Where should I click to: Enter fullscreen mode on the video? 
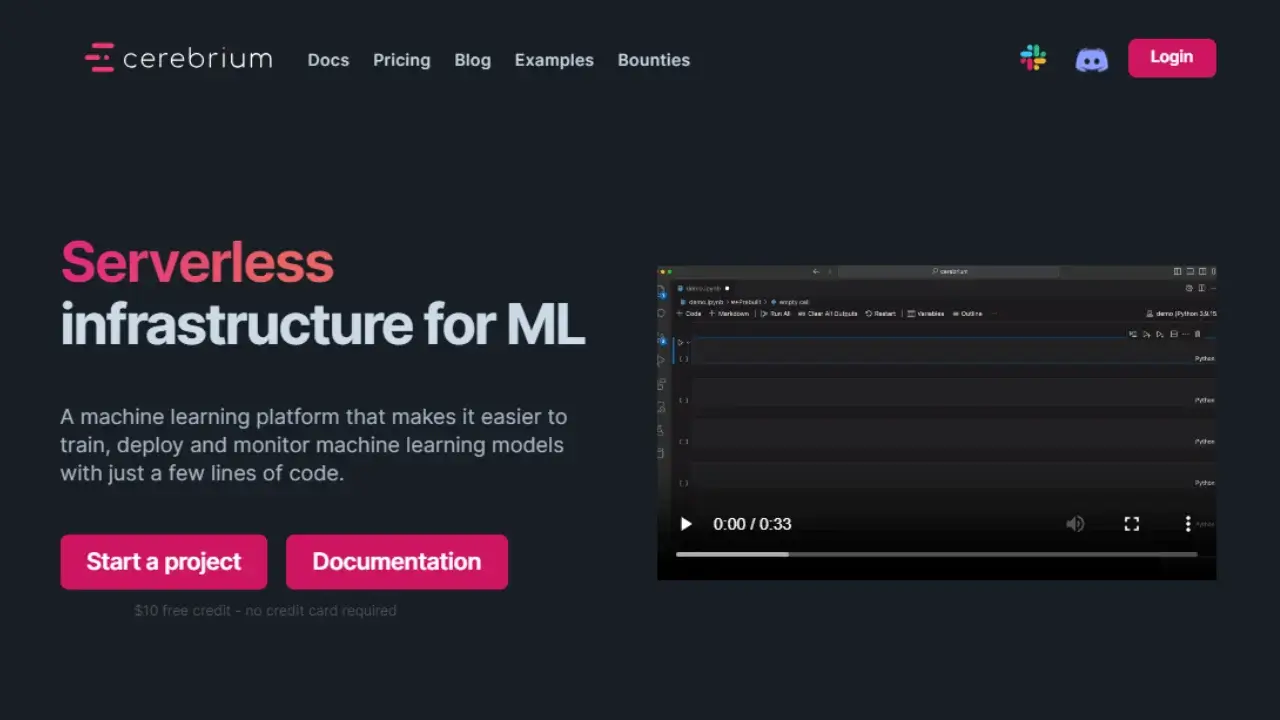[x=1131, y=524]
